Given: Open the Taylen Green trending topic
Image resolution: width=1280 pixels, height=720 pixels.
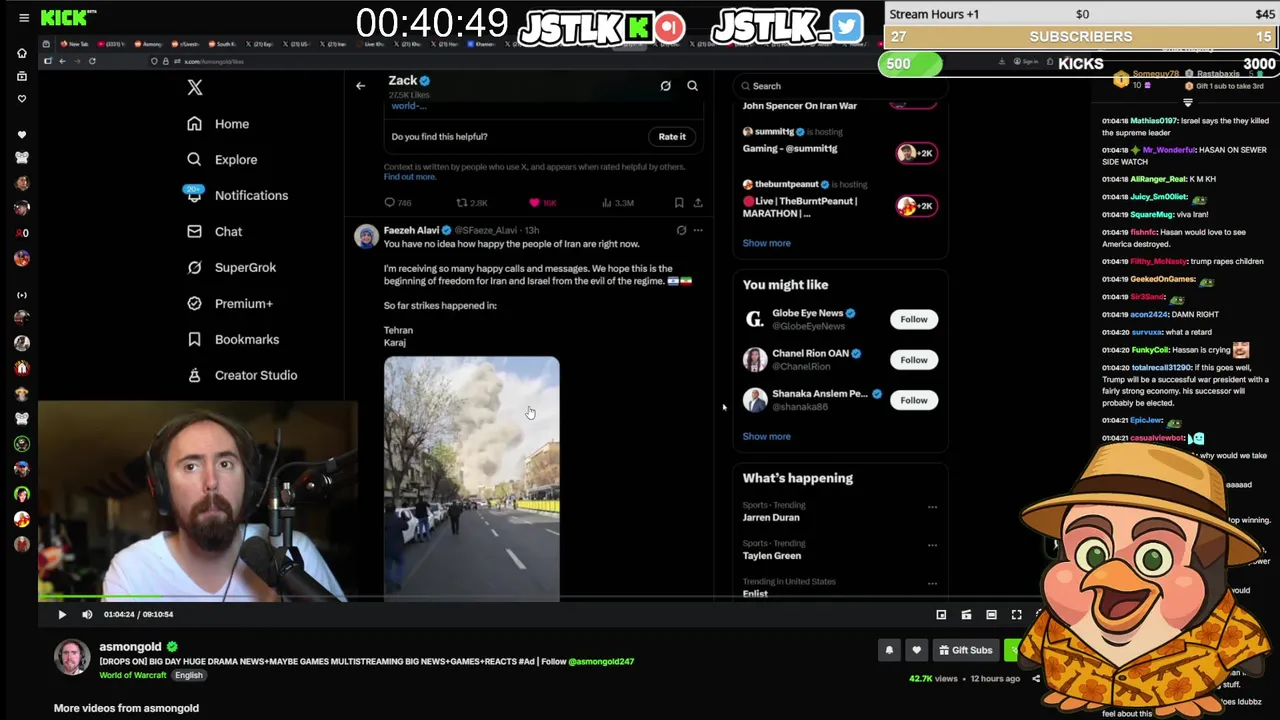Looking at the screenshot, I should [771, 556].
